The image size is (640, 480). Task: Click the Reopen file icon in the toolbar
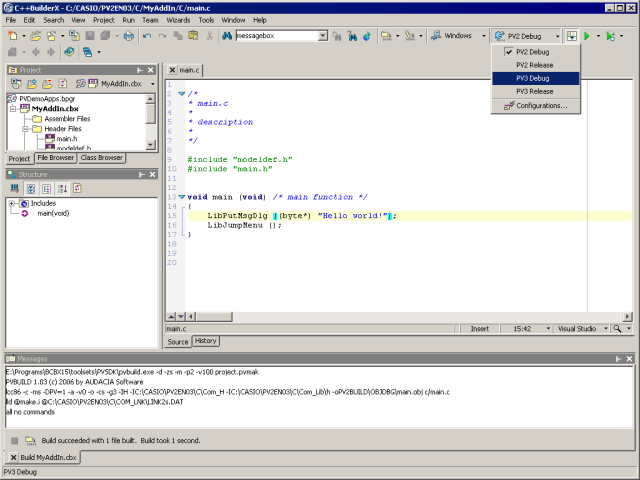pos(51,36)
